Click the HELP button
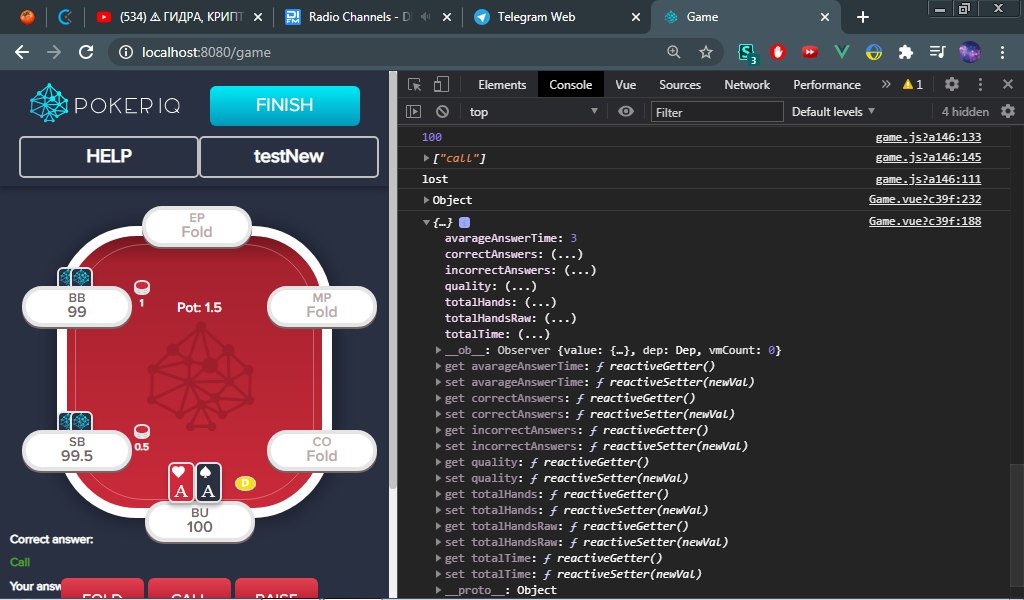Screen dimensions: 1024x600 [108, 156]
